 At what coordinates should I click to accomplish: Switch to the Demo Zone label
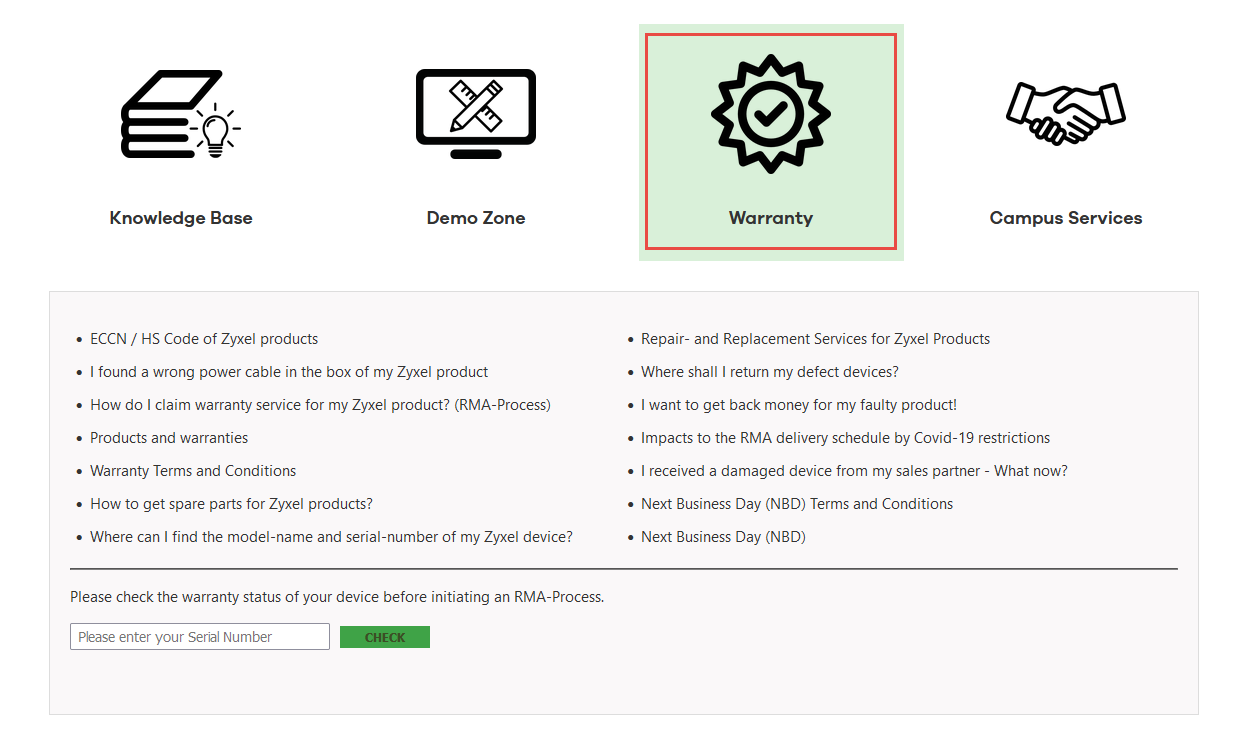(x=476, y=218)
